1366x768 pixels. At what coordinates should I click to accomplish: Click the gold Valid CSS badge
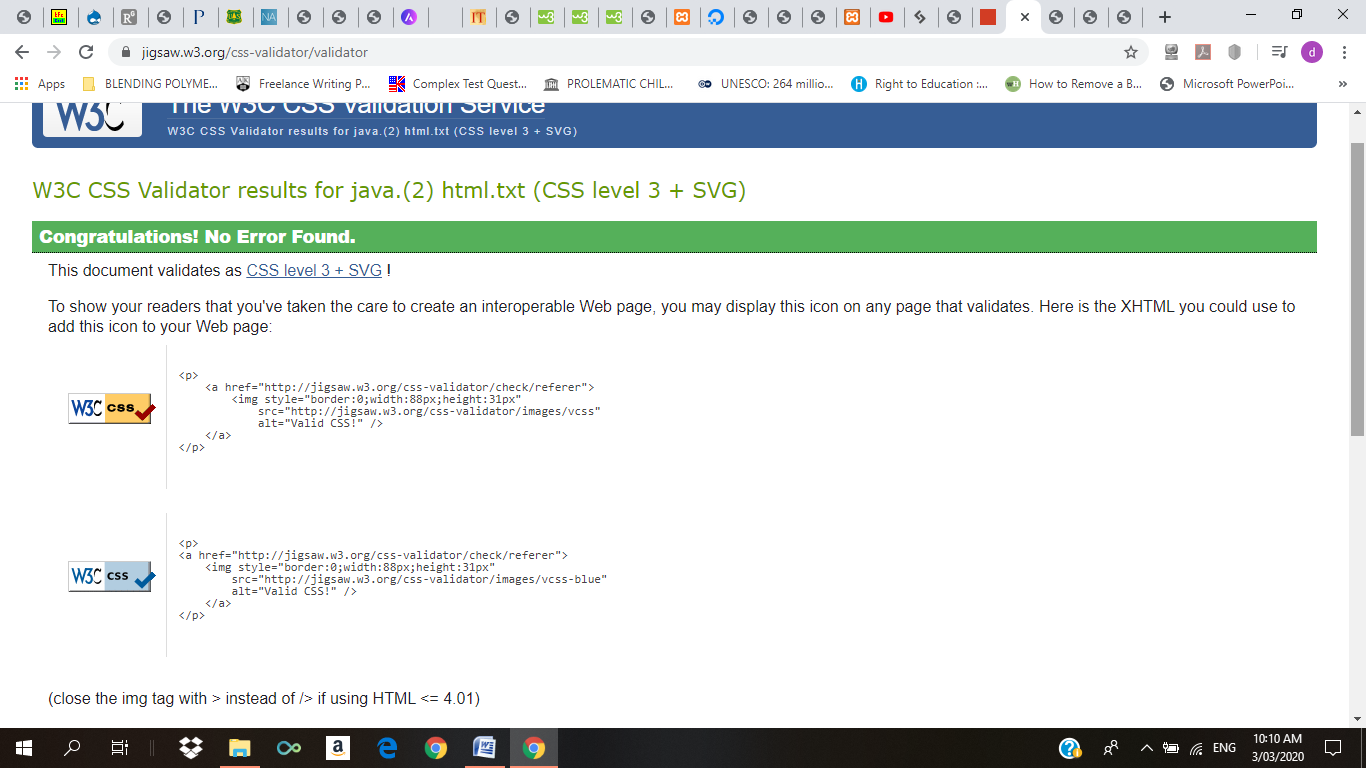point(111,409)
